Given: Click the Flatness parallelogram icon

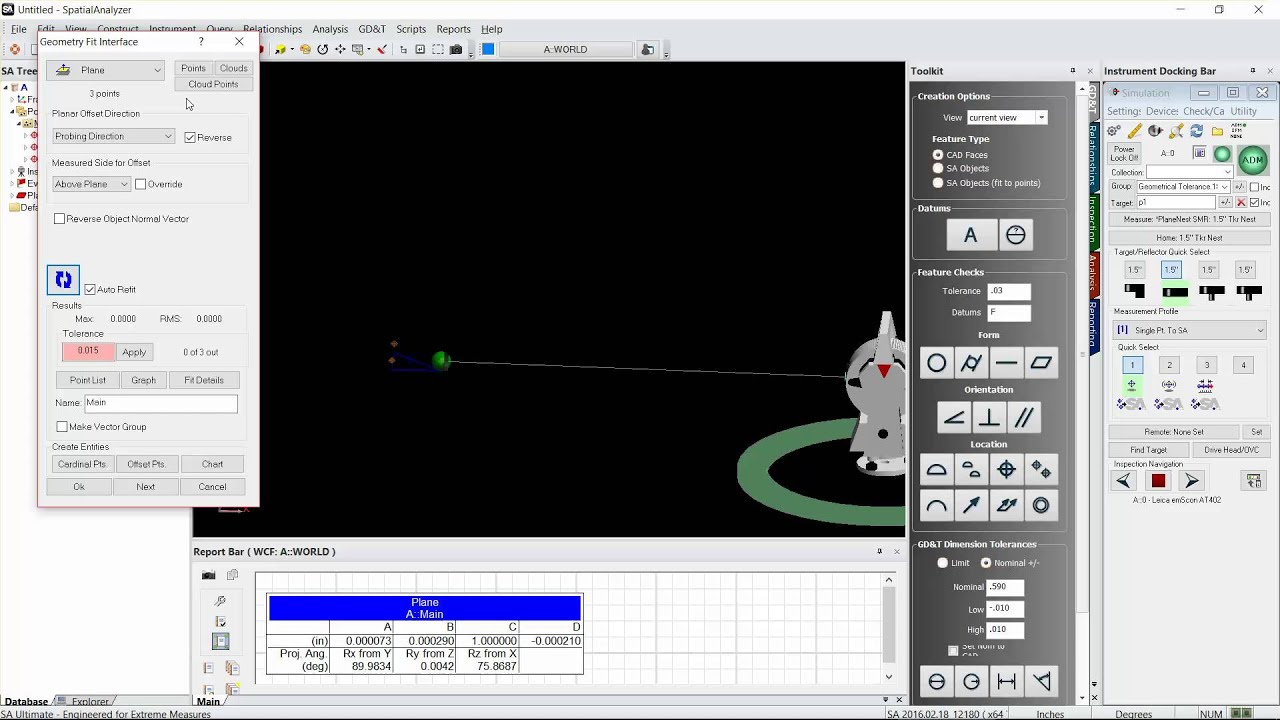Looking at the screenshot, I should (x=1042, y=363).
